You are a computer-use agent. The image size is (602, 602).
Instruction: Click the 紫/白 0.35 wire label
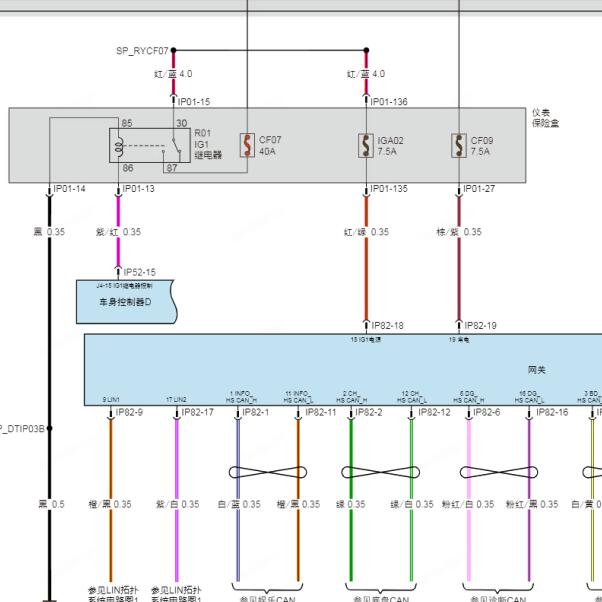177,504
